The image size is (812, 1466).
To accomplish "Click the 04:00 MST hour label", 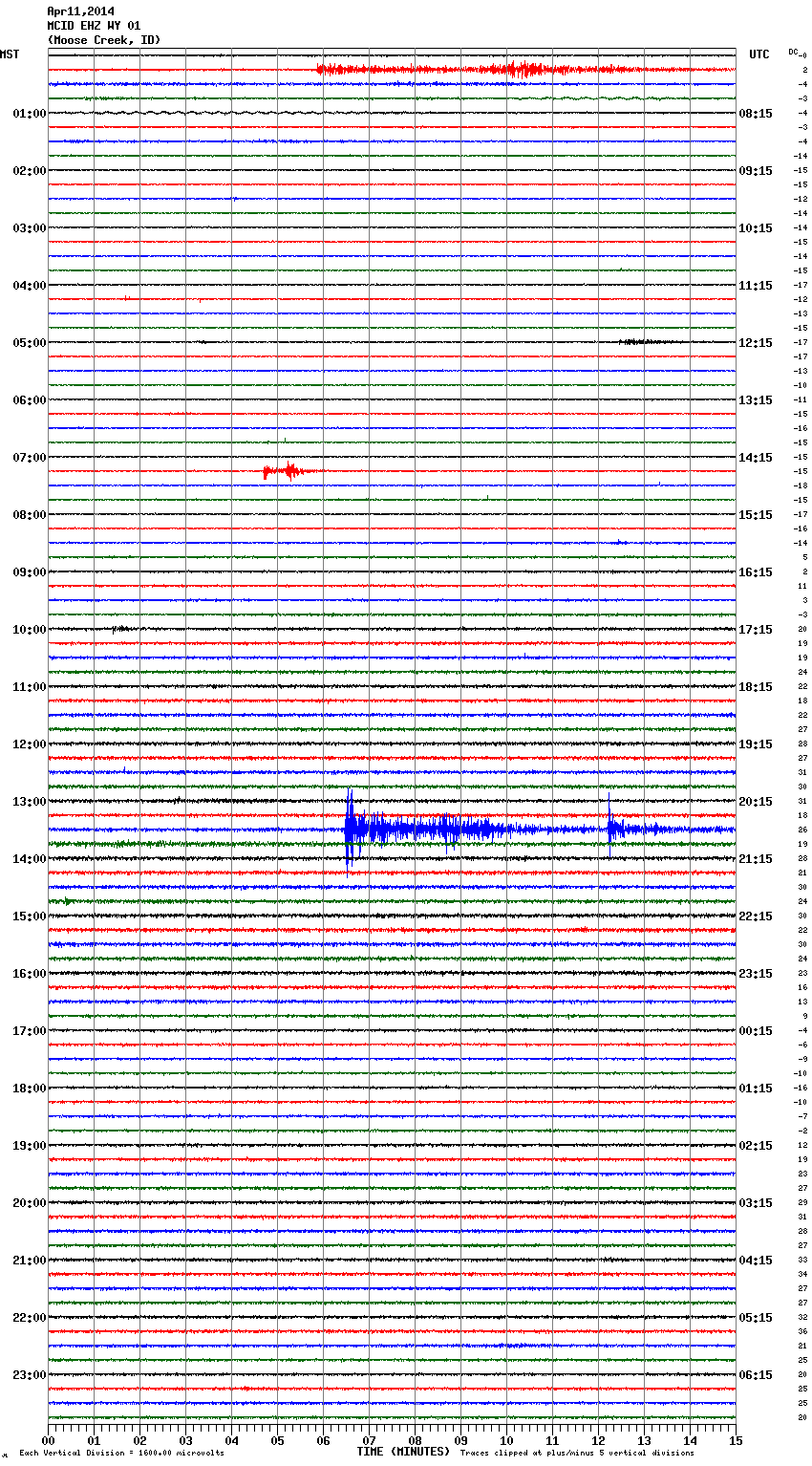I will [x=29, y=286].
